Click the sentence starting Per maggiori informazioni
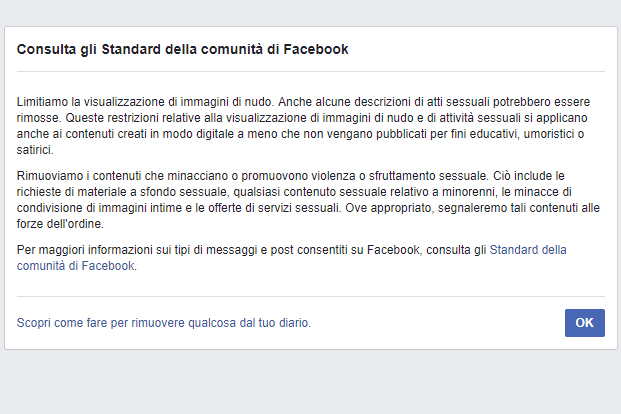 (x=250, y=251)
